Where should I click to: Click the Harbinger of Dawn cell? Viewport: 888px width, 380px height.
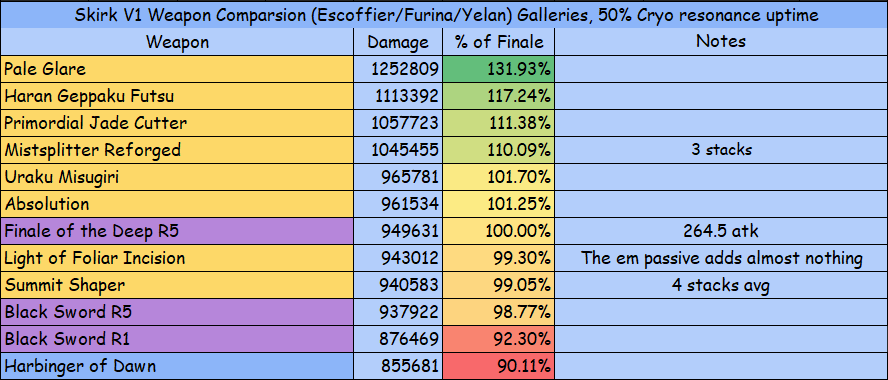point(177,366)
